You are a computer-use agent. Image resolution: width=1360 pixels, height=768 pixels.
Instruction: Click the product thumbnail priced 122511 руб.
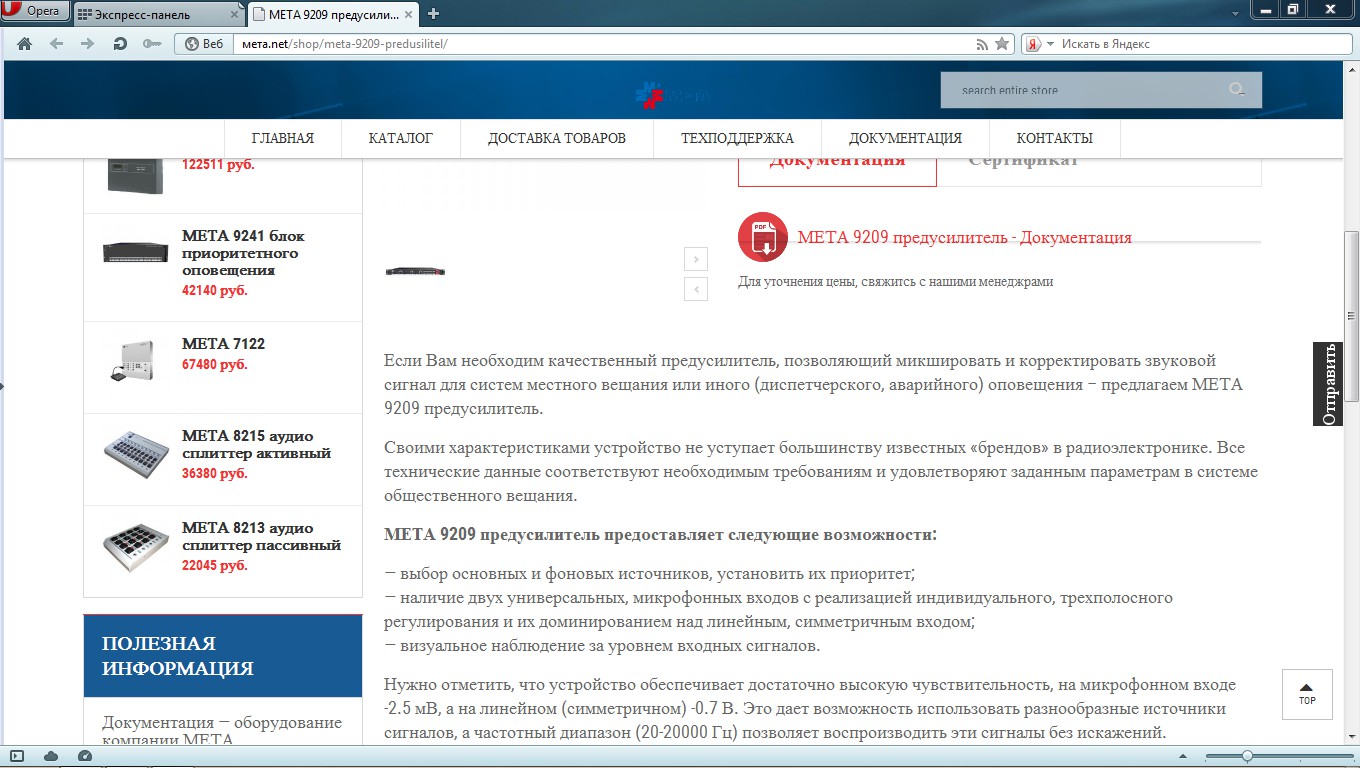tap(136, 177)
